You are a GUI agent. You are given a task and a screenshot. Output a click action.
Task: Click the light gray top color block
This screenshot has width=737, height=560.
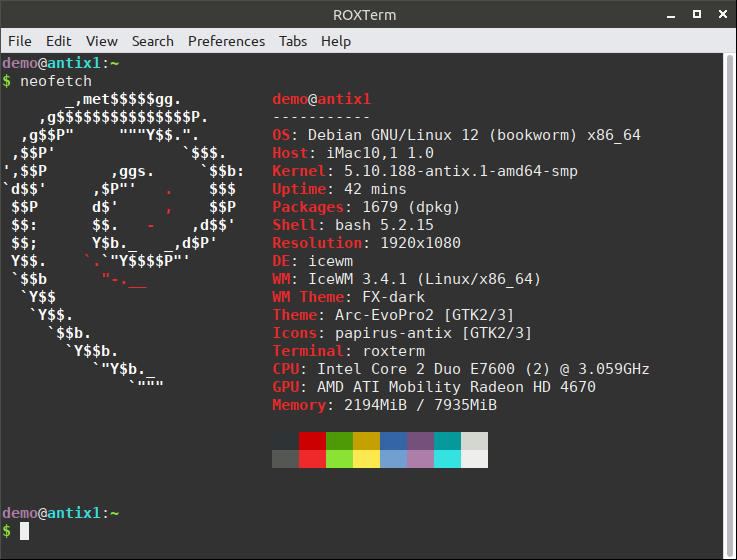click(x=474, y=441)
